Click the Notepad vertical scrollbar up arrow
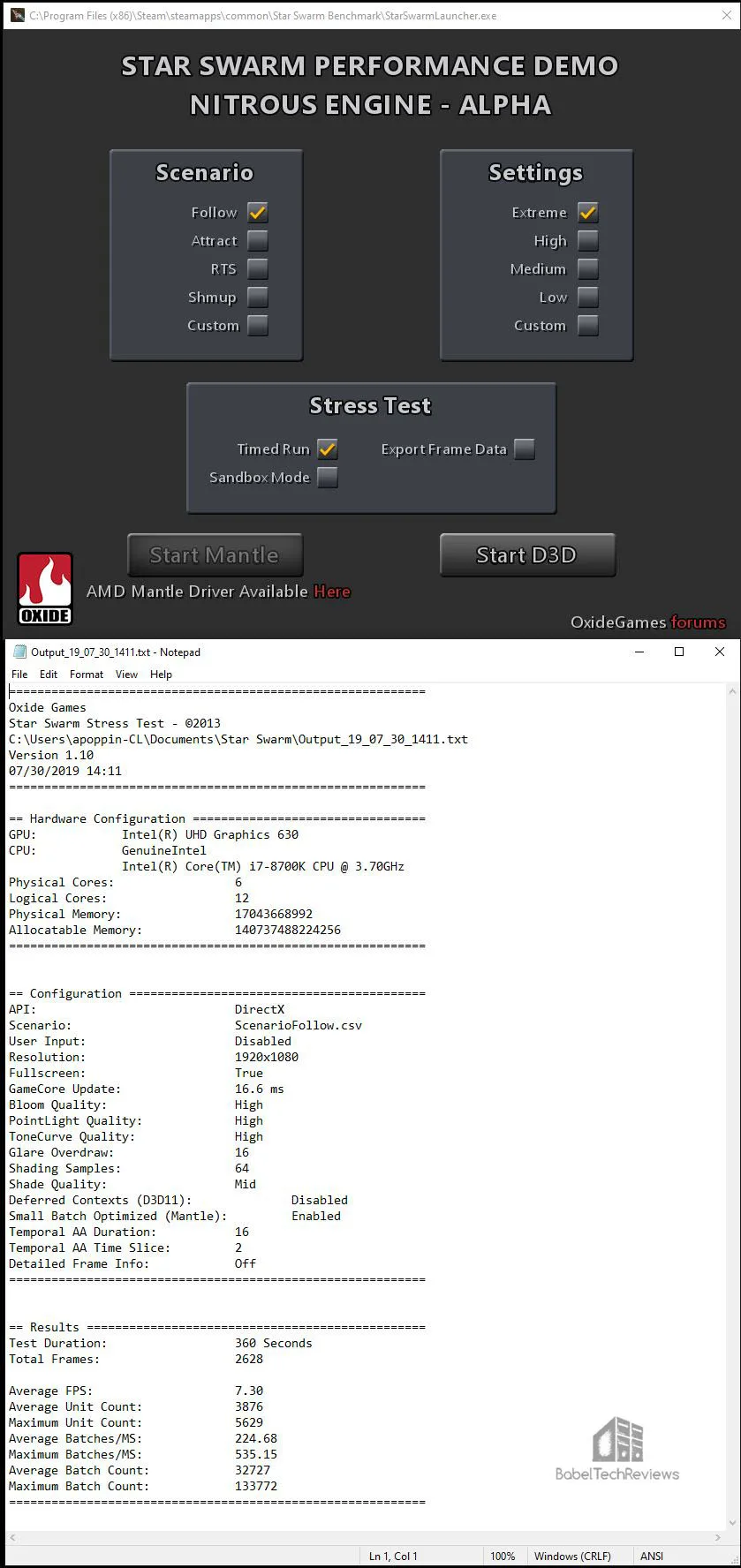Image resolution: width=741 pixels, height=1568 pixels. 733,690
